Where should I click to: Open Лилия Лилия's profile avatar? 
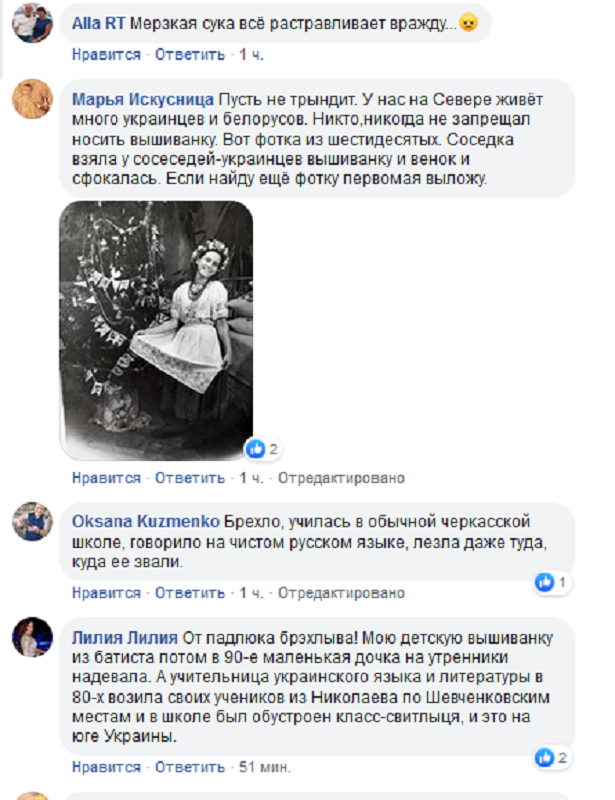tap(32, 637)
